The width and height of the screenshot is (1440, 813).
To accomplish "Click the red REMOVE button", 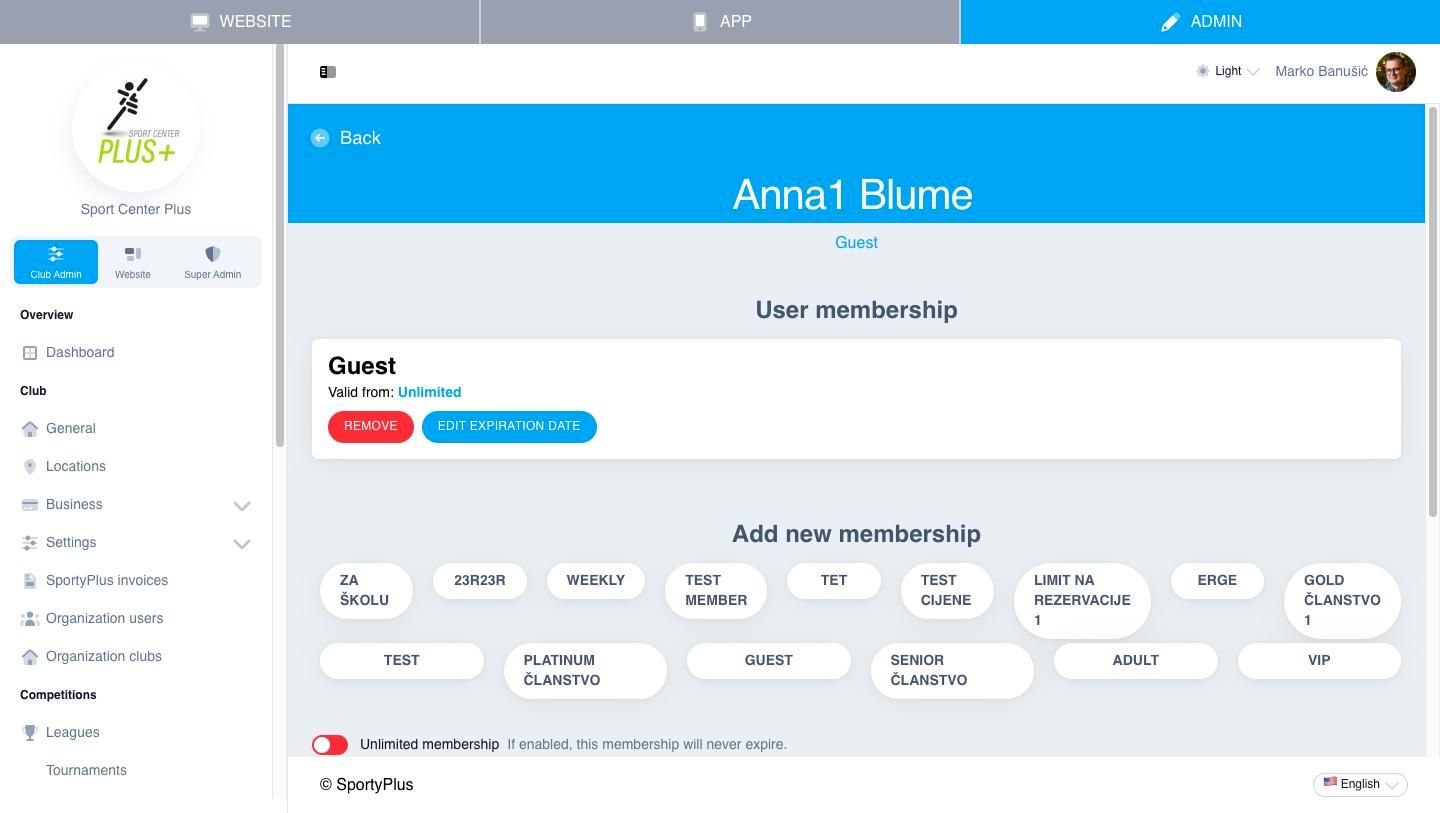I will [x=371, y=427].
